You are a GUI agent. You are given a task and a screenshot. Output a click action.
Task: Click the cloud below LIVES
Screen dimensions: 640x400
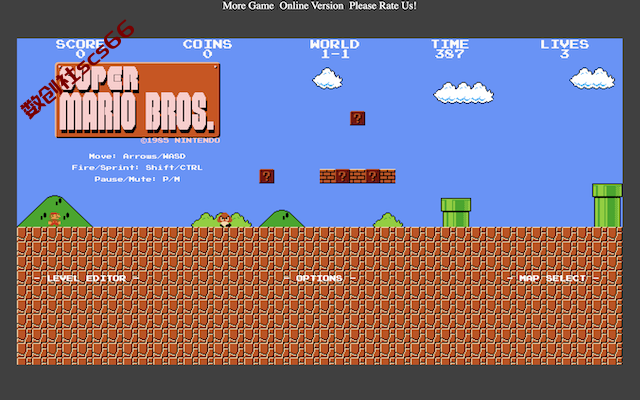[592, 78]
